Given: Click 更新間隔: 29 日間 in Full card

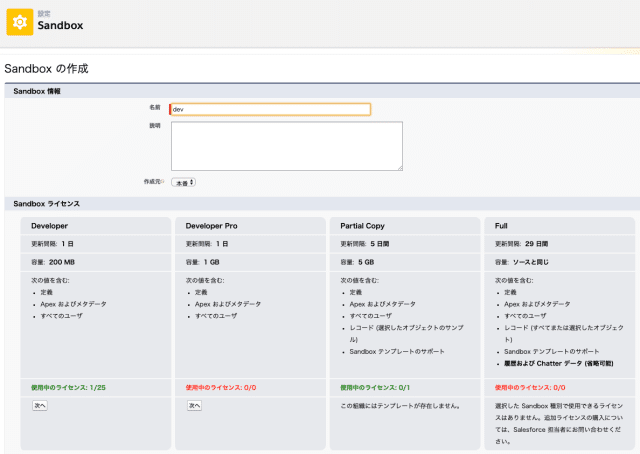Looking at the screenshot, I should pos(521,244).
